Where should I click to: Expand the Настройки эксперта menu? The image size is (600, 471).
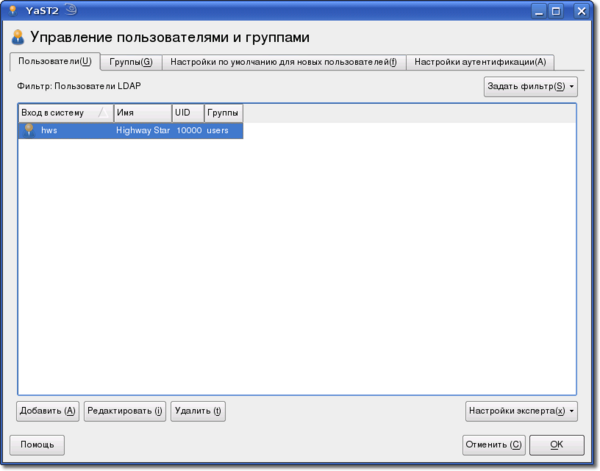pyautogui.click(x=521, y=410)
